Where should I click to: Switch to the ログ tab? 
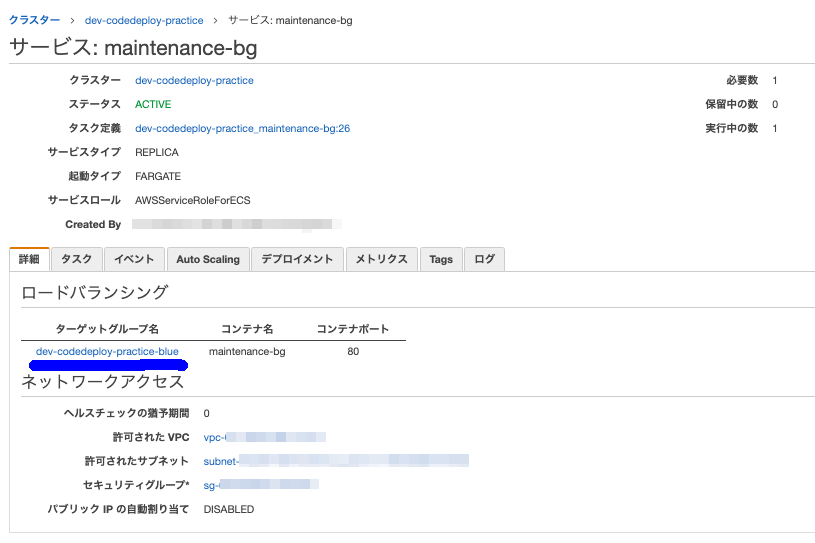click(484, 259)
